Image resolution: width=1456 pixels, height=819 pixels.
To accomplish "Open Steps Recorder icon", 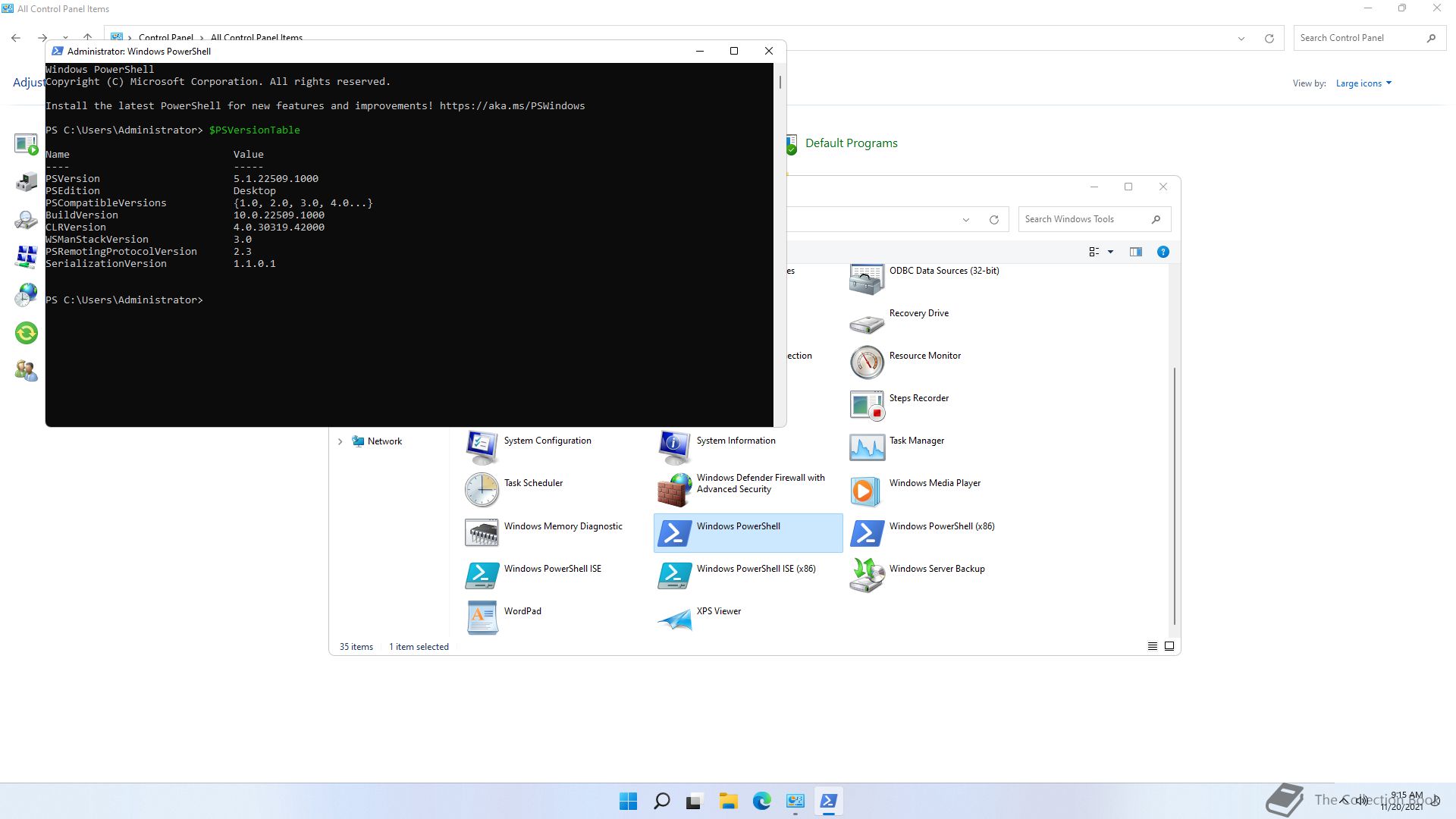I will point(867,406).
